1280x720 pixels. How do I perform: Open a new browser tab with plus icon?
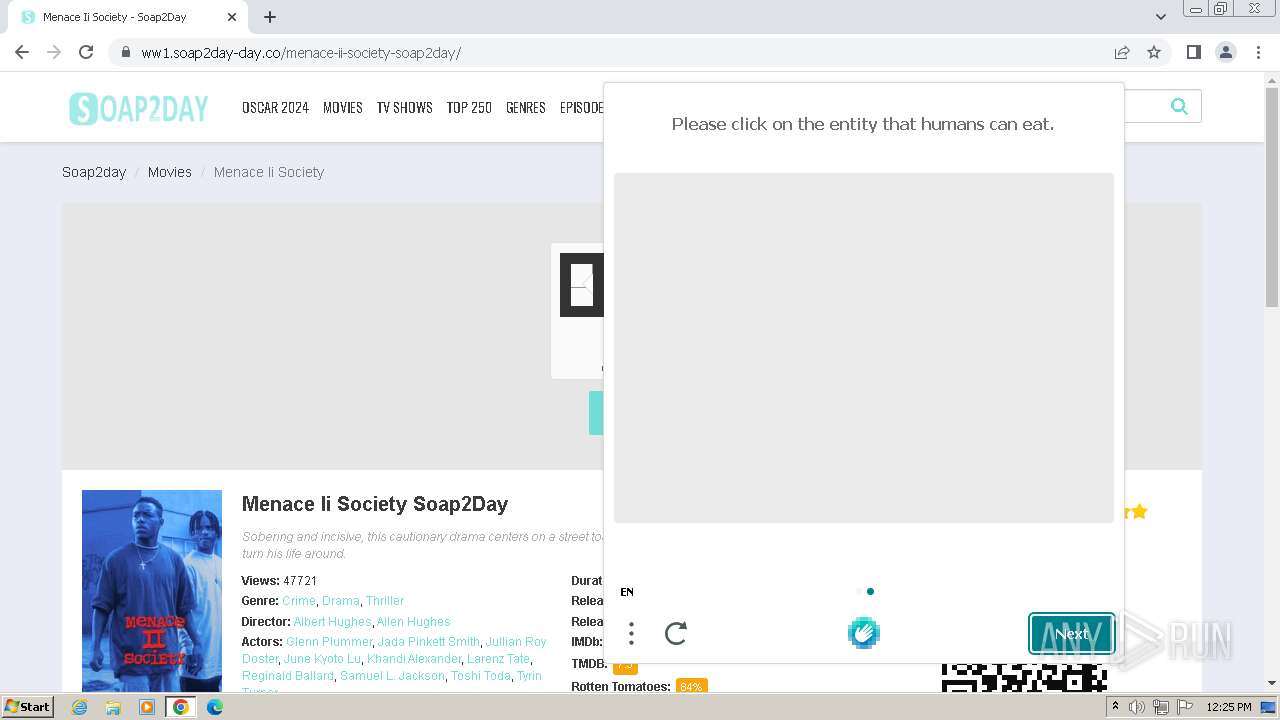point(270,17)
